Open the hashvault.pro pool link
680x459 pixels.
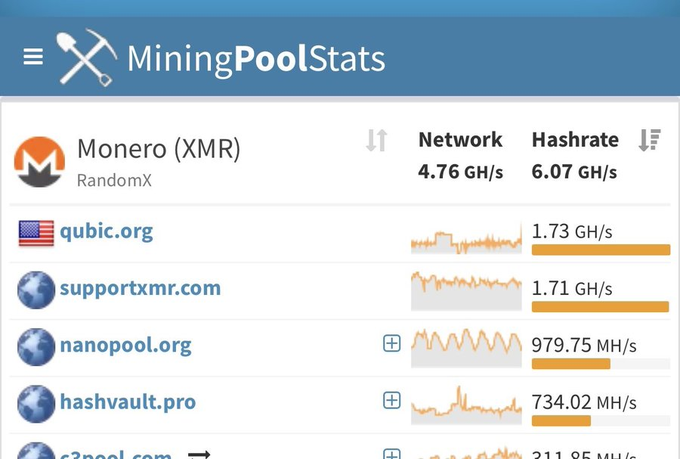(x=128, y=402)
